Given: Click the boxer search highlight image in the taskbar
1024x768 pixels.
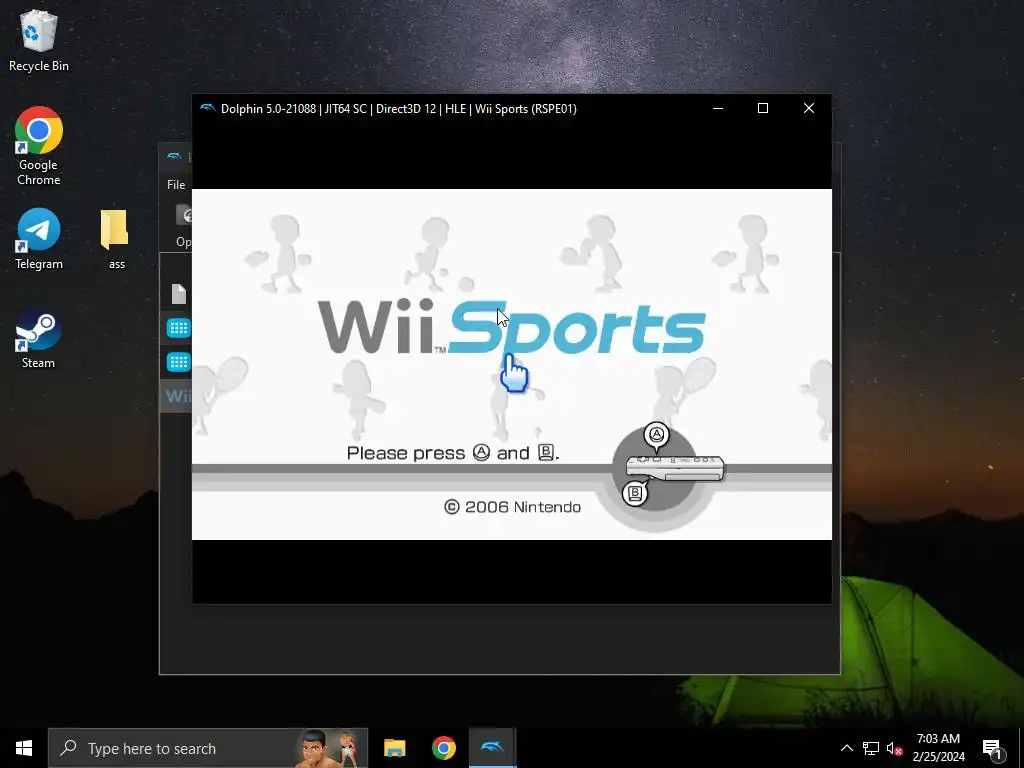Looking at the screenshot, I should point(330,748).
